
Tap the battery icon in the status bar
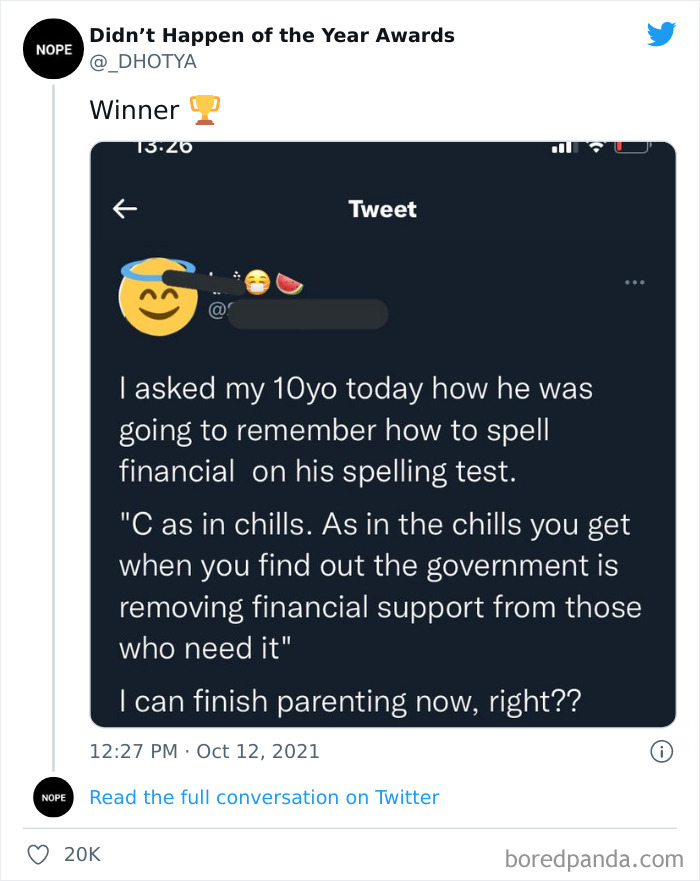[x=633, y=147]
